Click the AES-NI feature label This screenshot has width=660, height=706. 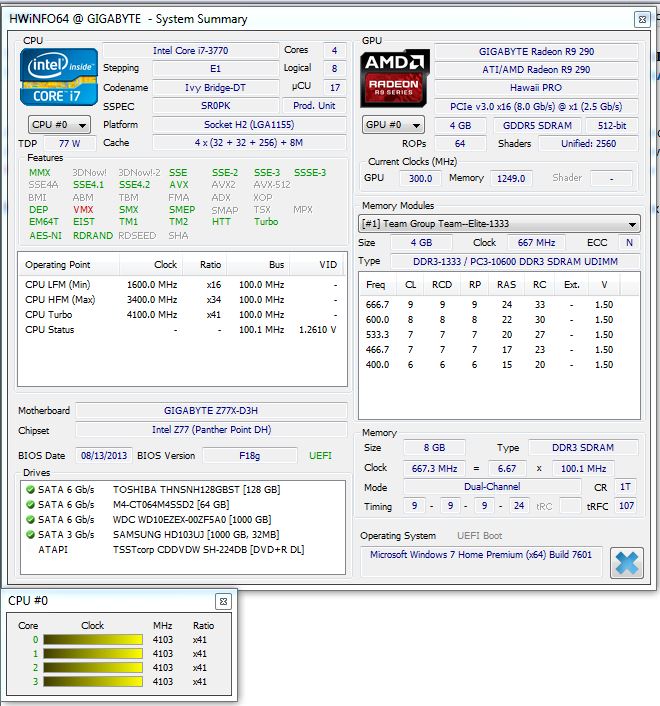pyautogui.click(x=45, y=235)
